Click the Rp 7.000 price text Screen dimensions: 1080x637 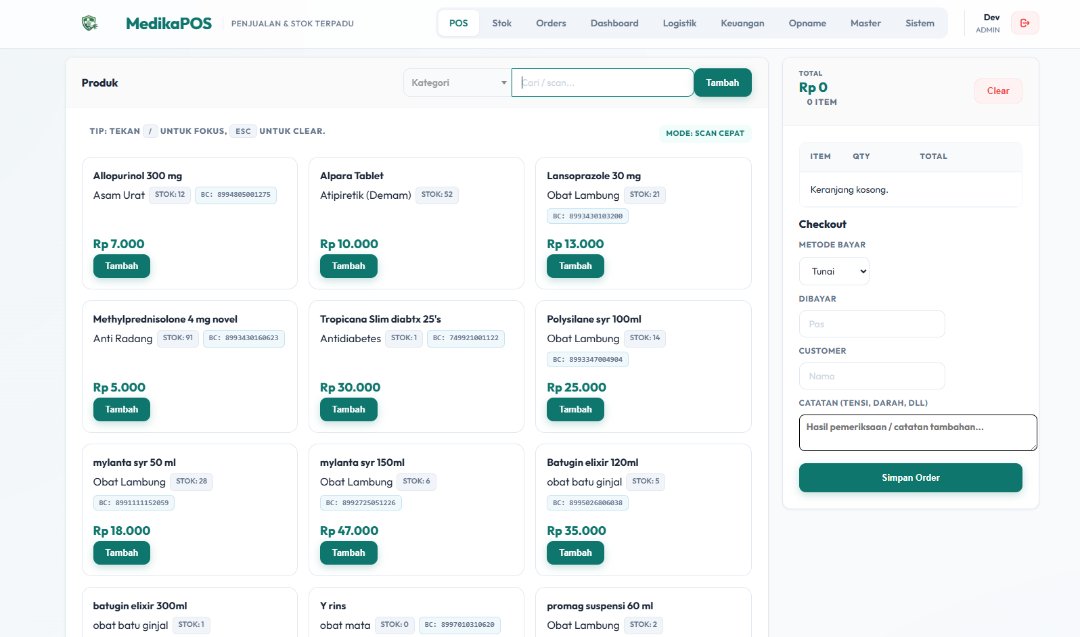tap(118, 244)
